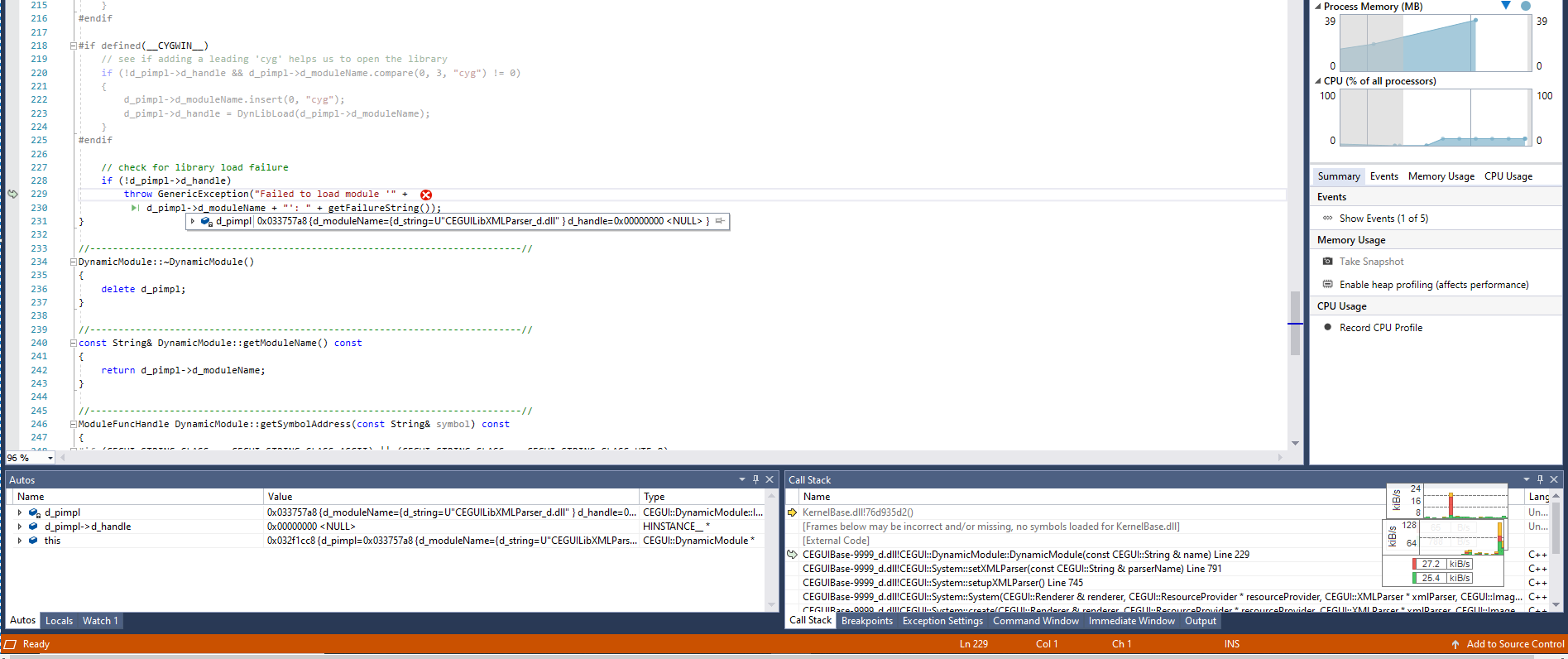Image resolution: width=1568 pixels, height=659 pixels.
Task: Close the Call Stack panel
Action: point(1554,479)
